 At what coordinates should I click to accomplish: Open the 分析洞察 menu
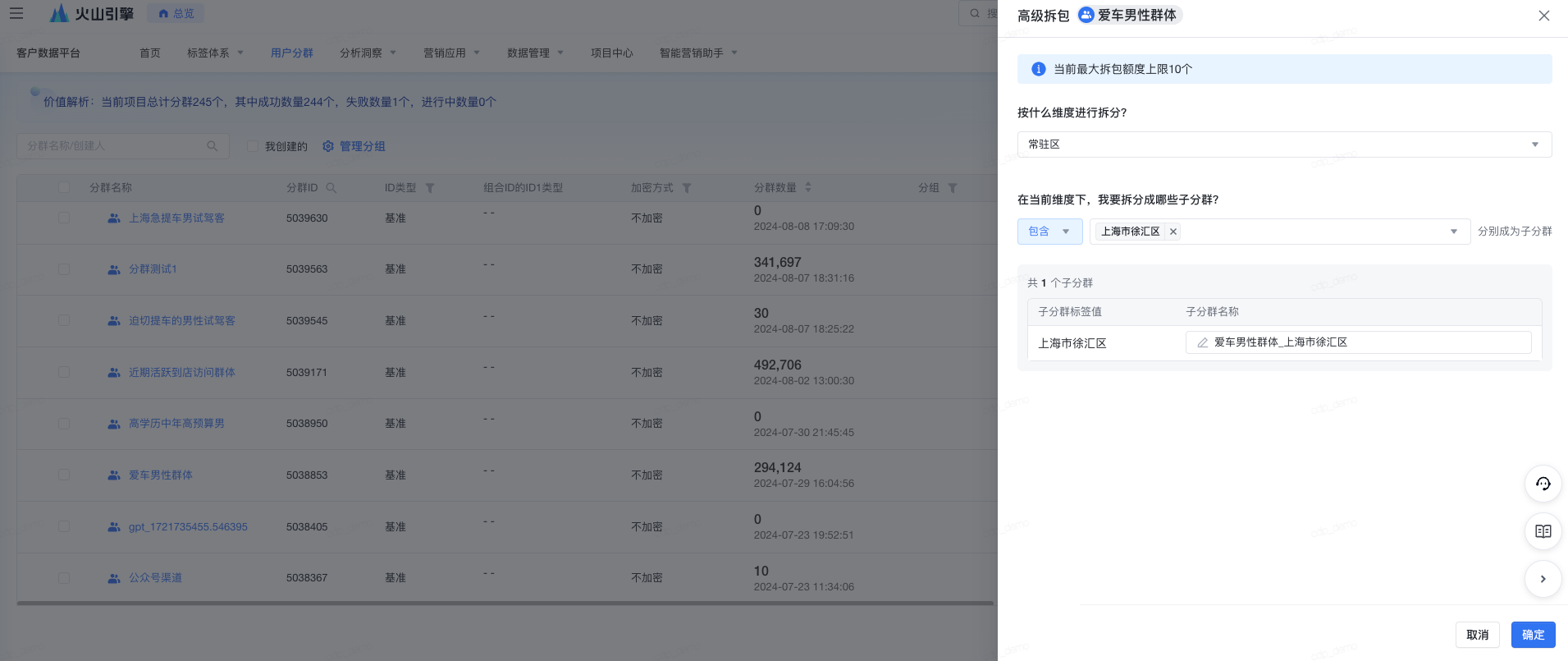[x=368, y=53]
